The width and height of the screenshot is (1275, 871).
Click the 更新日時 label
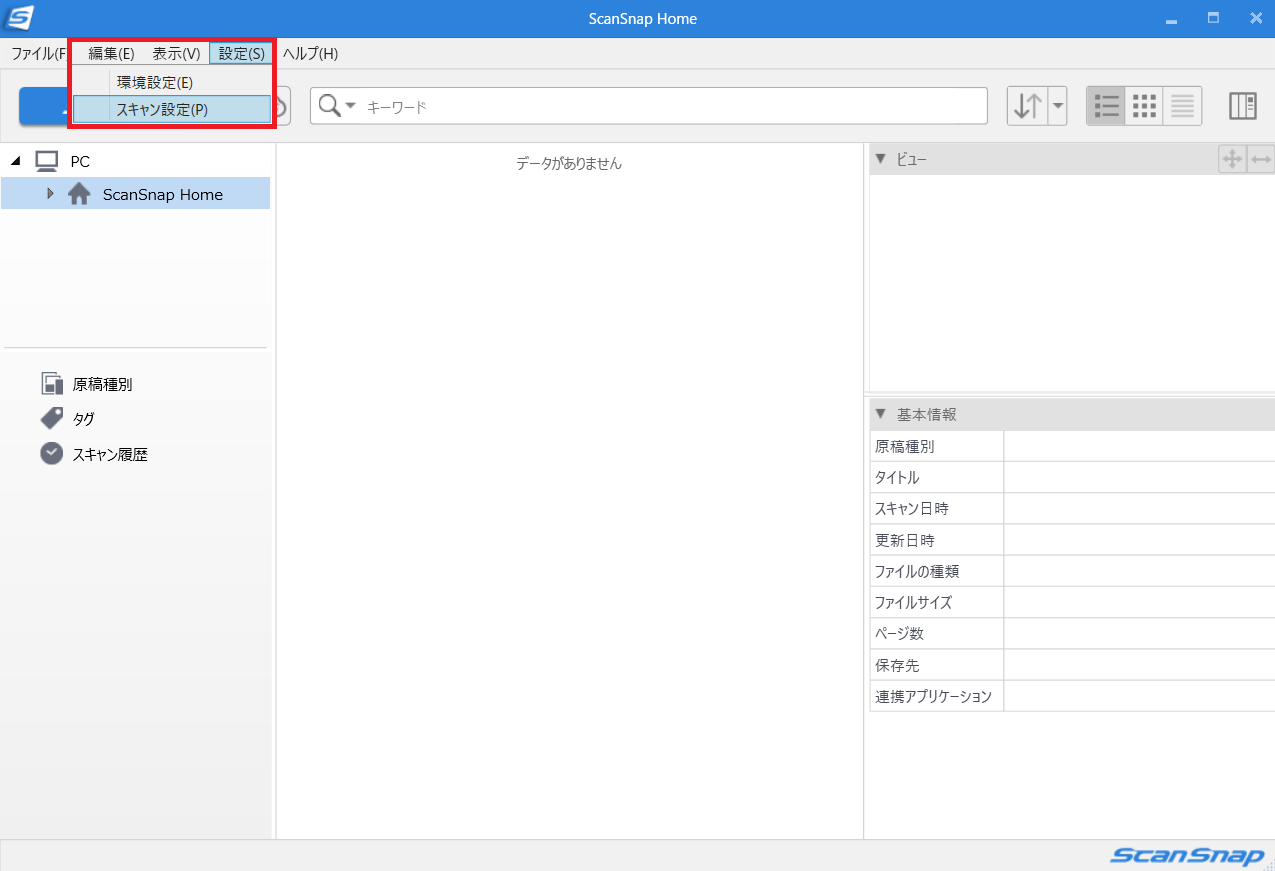[905, 540]
